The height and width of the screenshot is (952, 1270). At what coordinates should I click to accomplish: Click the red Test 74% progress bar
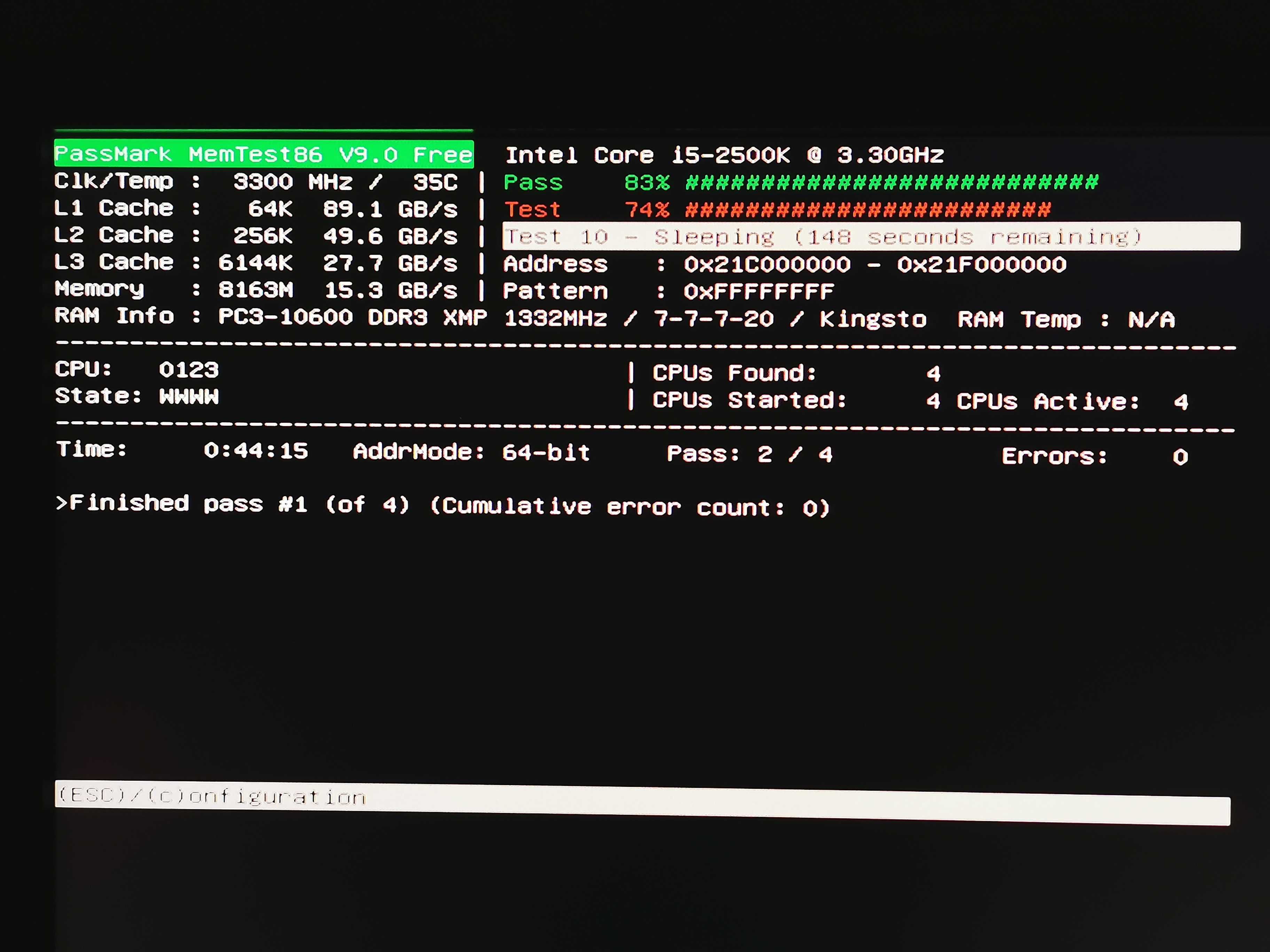click(777, 209)
